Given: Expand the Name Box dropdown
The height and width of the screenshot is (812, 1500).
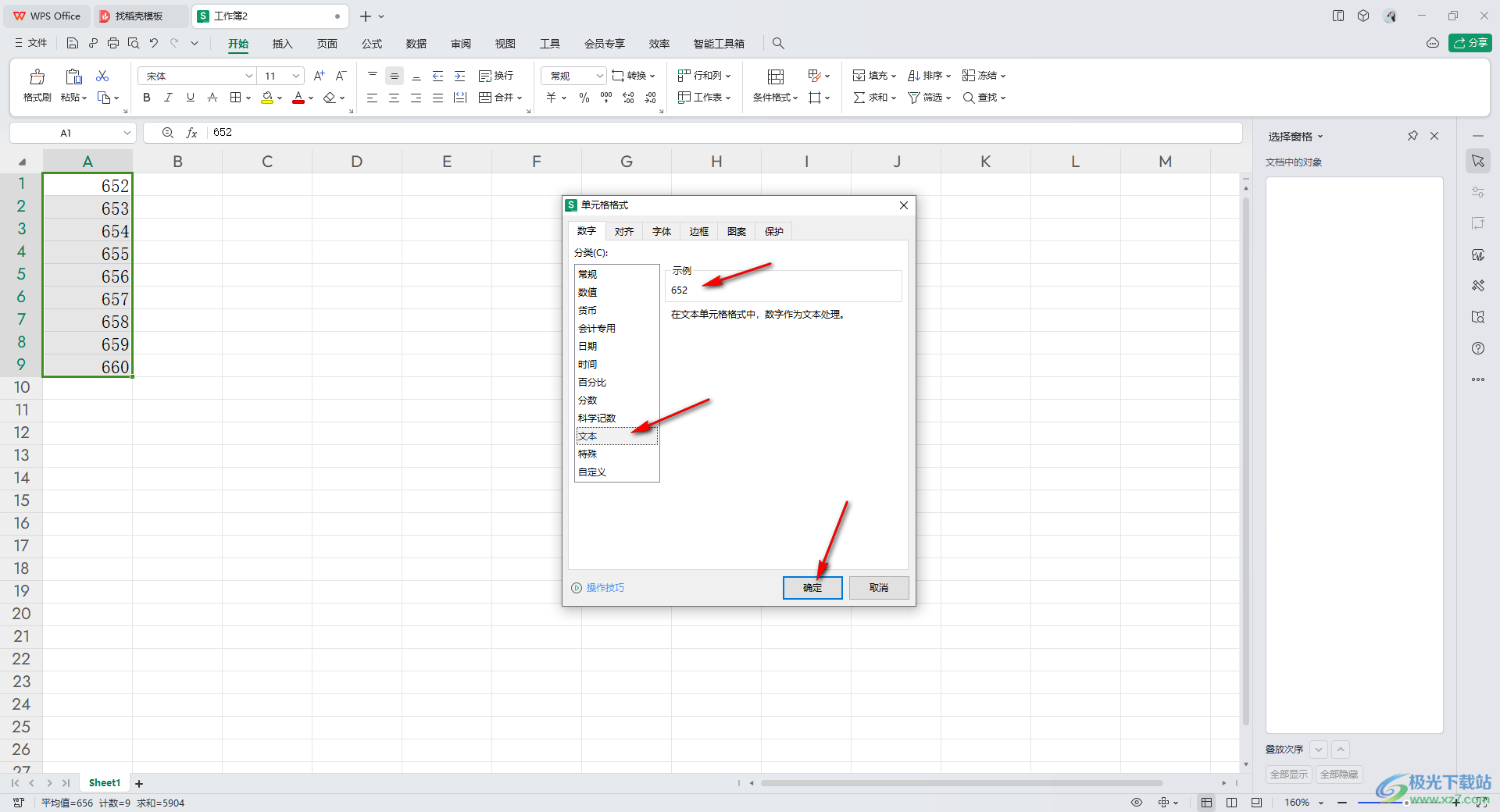Looking at the screenshot, I should (127, 133).
